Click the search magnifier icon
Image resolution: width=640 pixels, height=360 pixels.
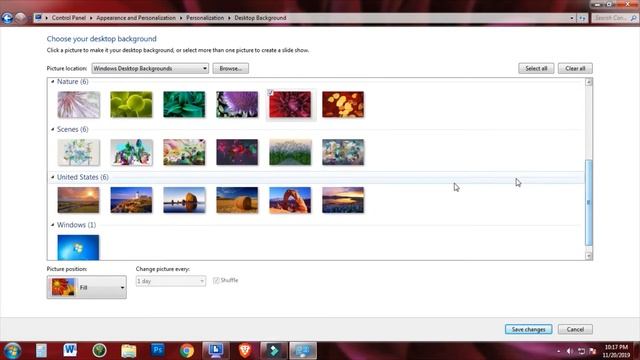[633, 18]
